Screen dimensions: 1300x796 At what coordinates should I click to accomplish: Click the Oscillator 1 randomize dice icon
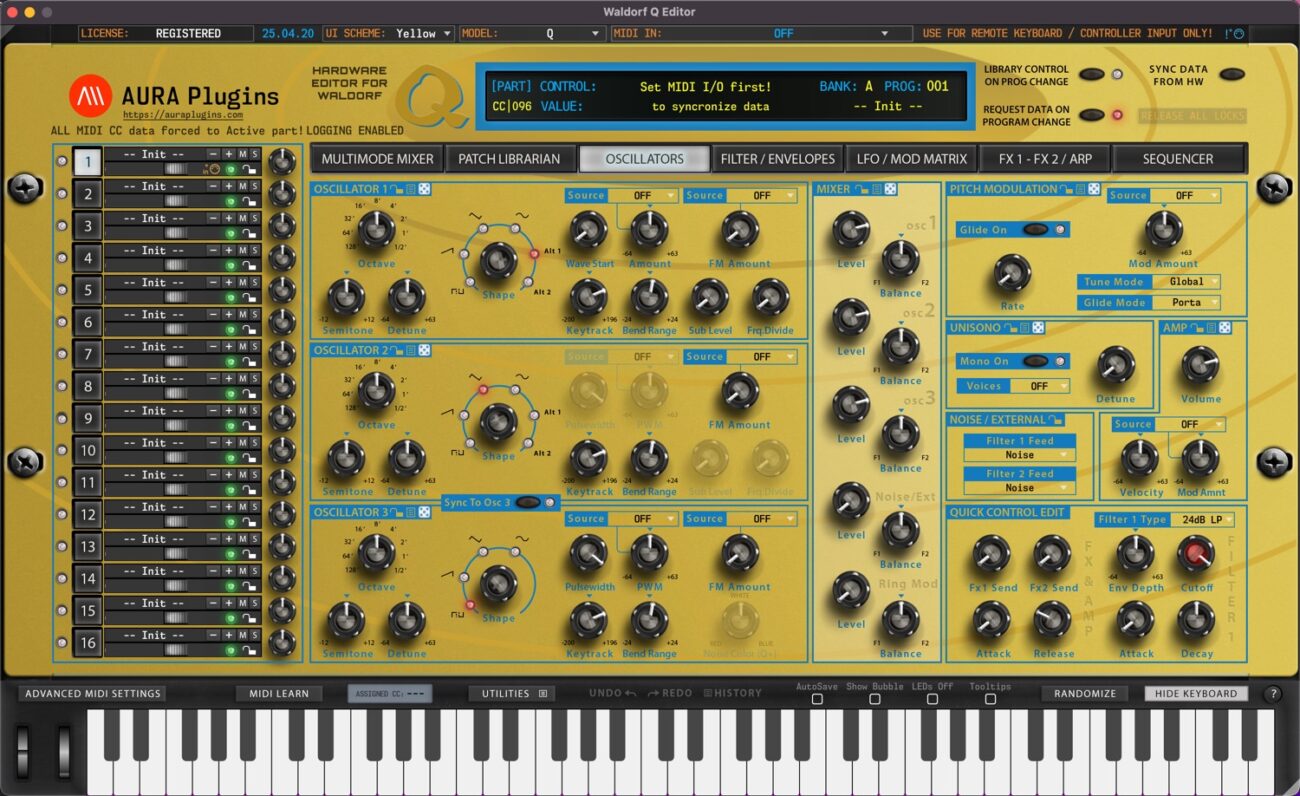pyautogui.click(x=424, y=189)
